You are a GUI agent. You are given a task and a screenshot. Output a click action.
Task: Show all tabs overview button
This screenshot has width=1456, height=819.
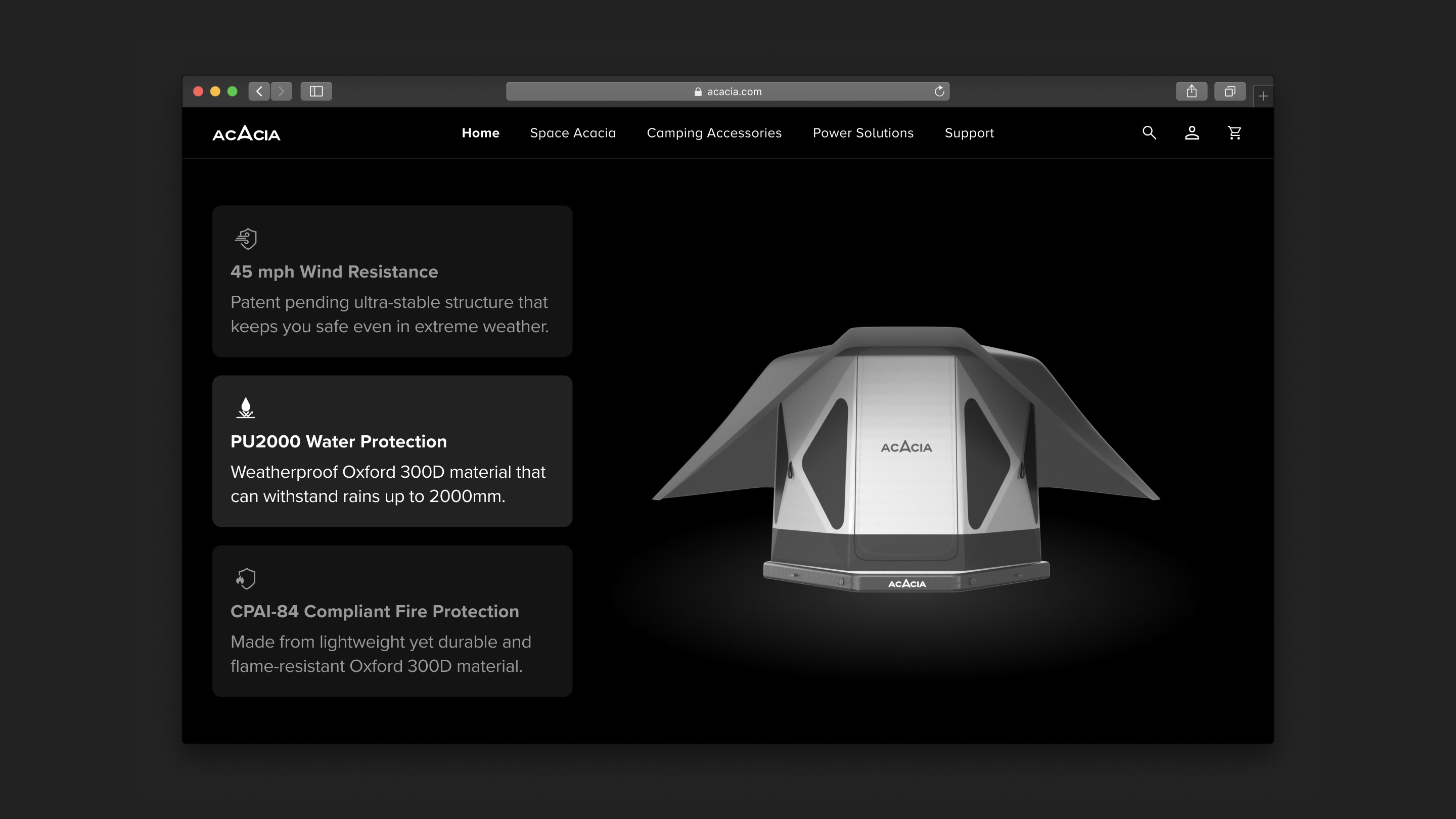tap(1230, 91)
